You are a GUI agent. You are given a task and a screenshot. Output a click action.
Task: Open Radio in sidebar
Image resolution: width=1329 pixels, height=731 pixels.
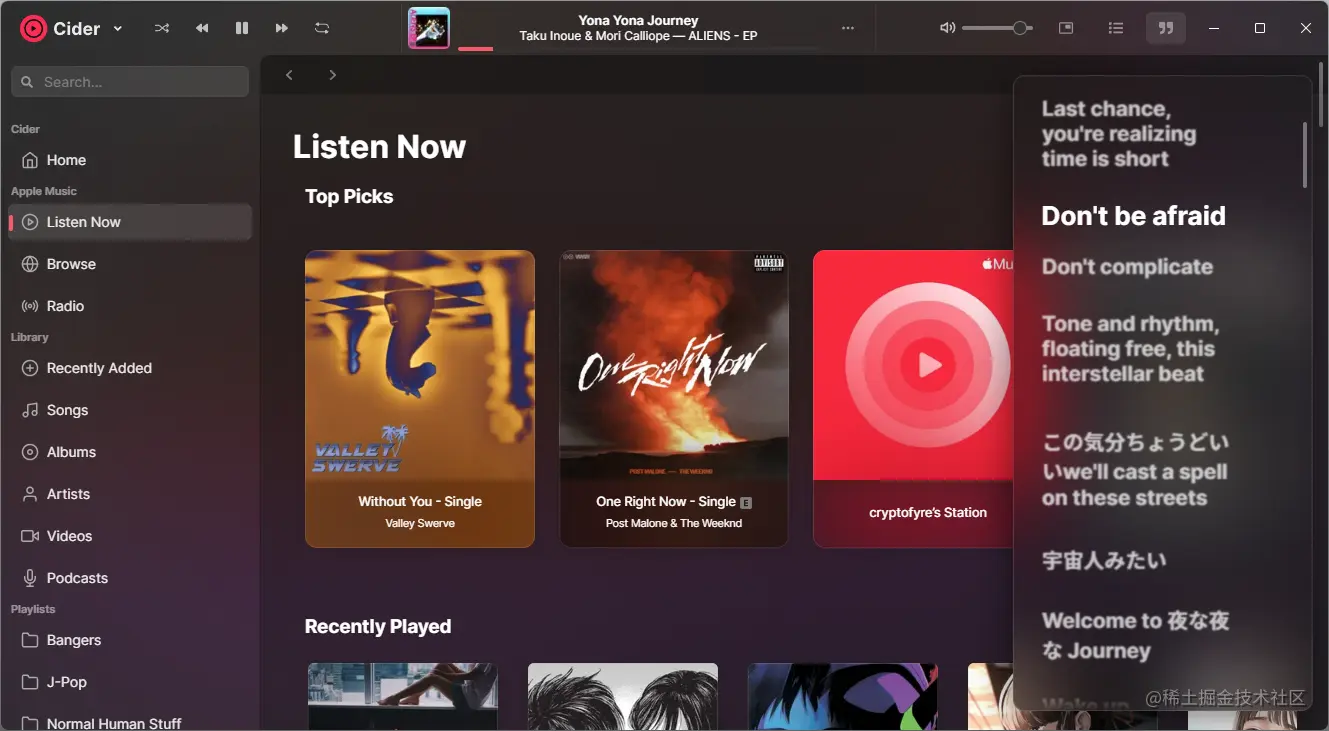pyautogui.click(x=130, y=306)
